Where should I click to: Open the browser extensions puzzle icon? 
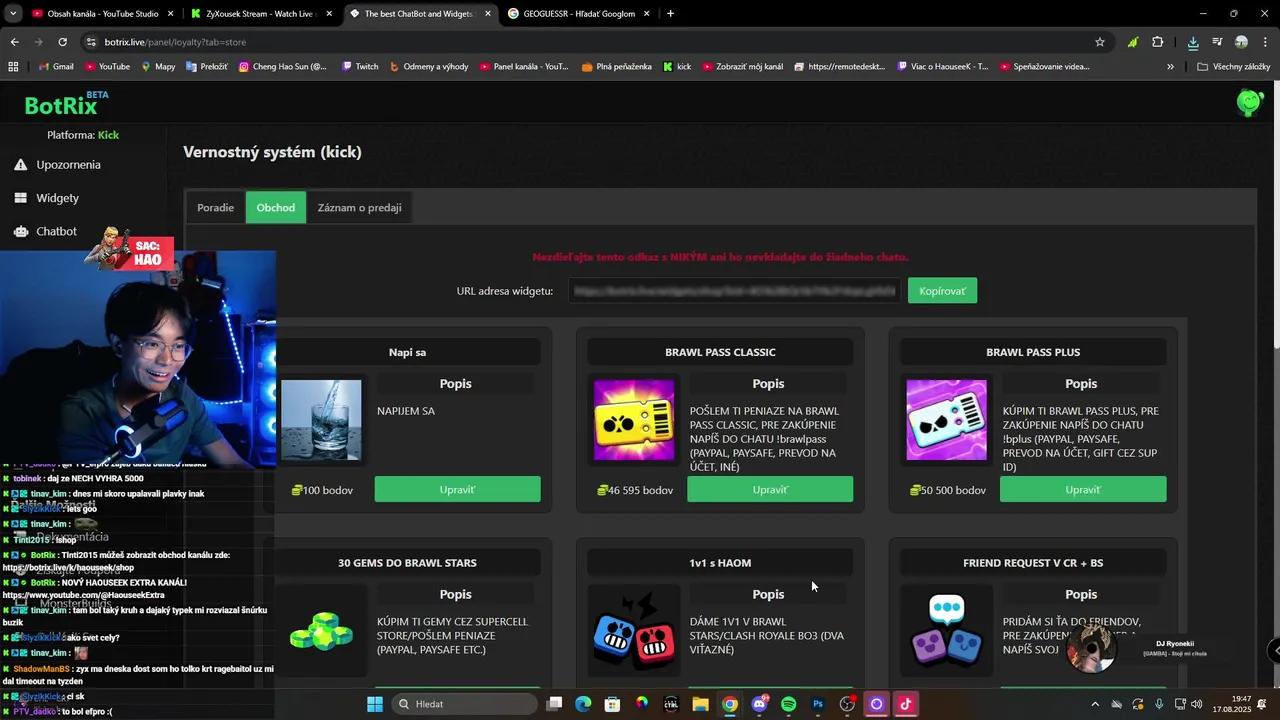coord(1158,42)
